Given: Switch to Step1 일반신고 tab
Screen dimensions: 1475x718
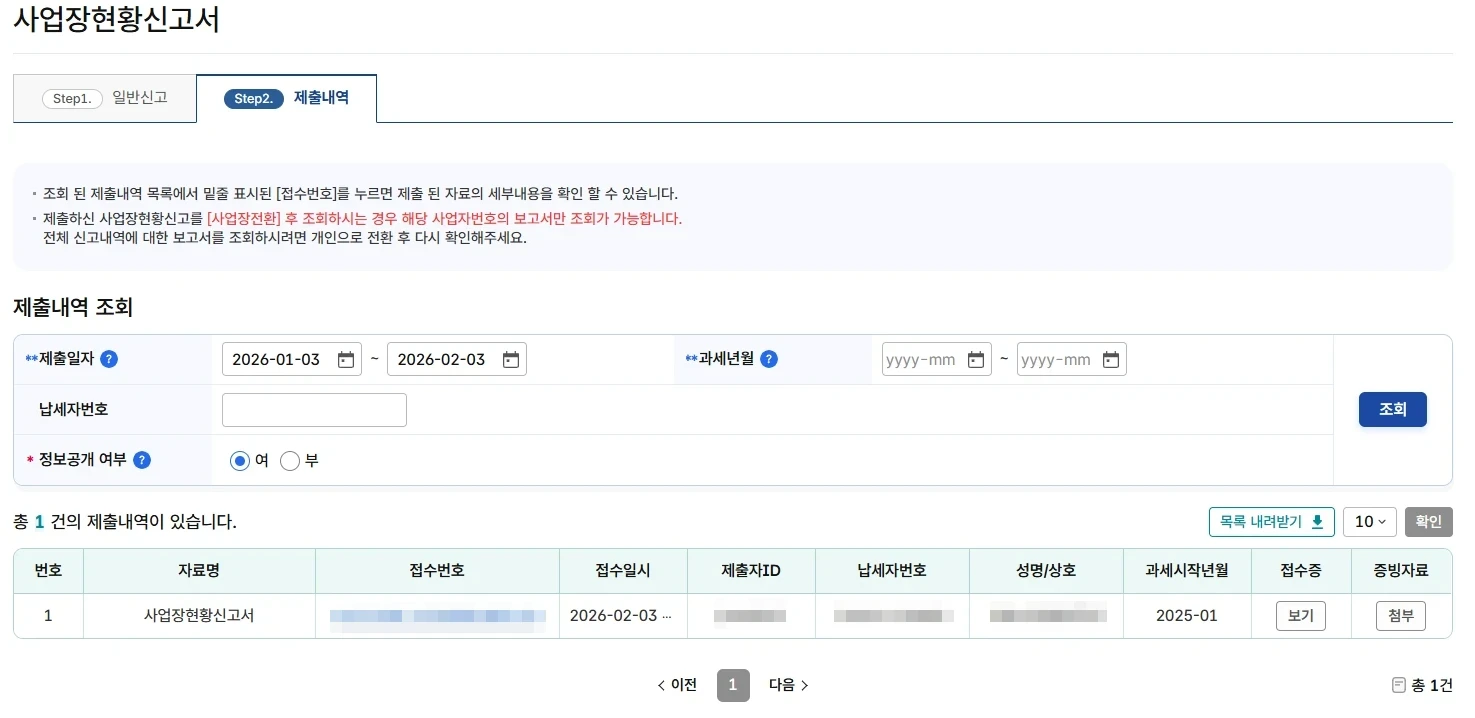Looking at the screenshot, I should [x=105, y=98].
